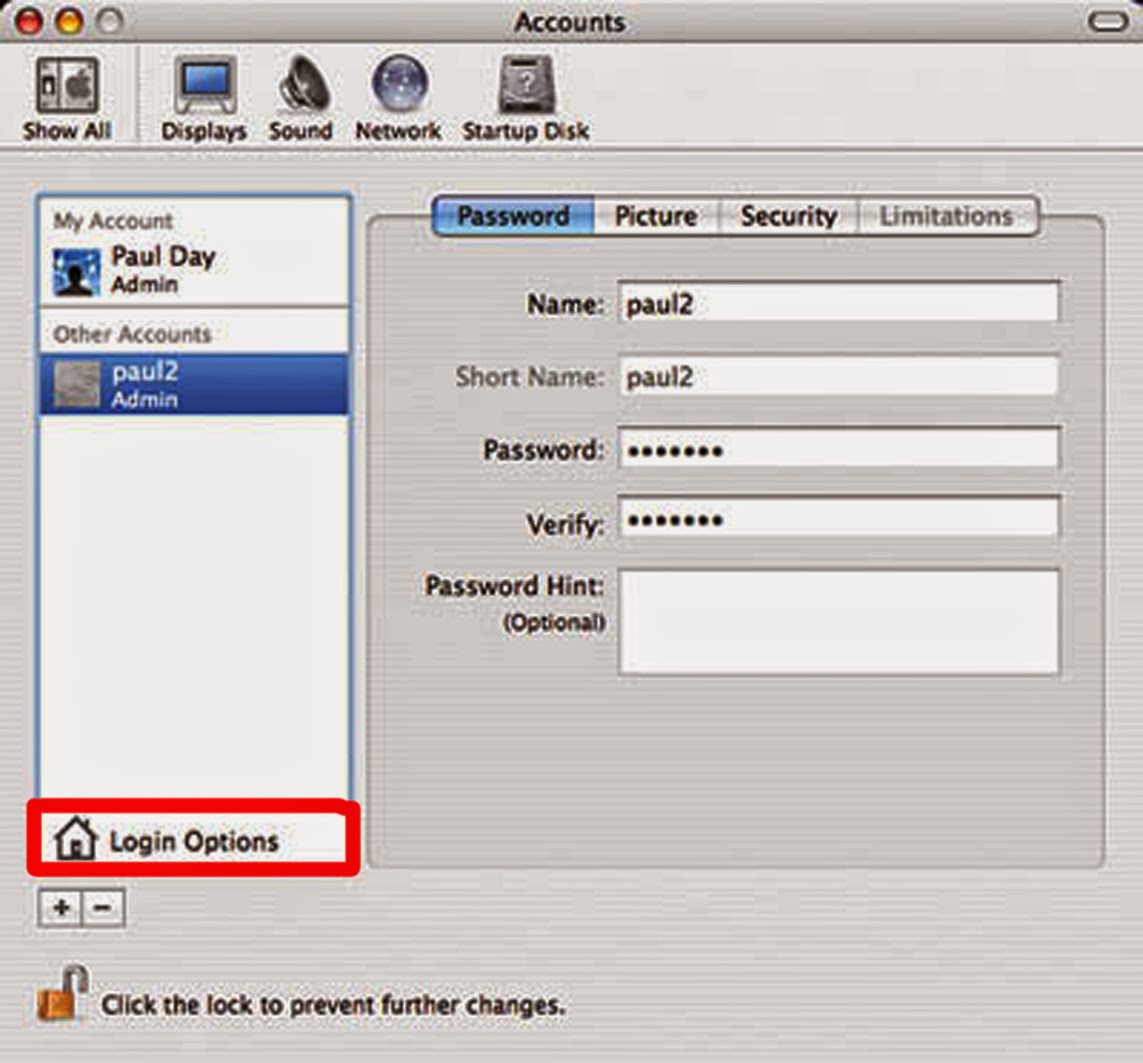1143x1063 pixels.
Task: Click into the Password Hint field
Action: pos(840,620)
